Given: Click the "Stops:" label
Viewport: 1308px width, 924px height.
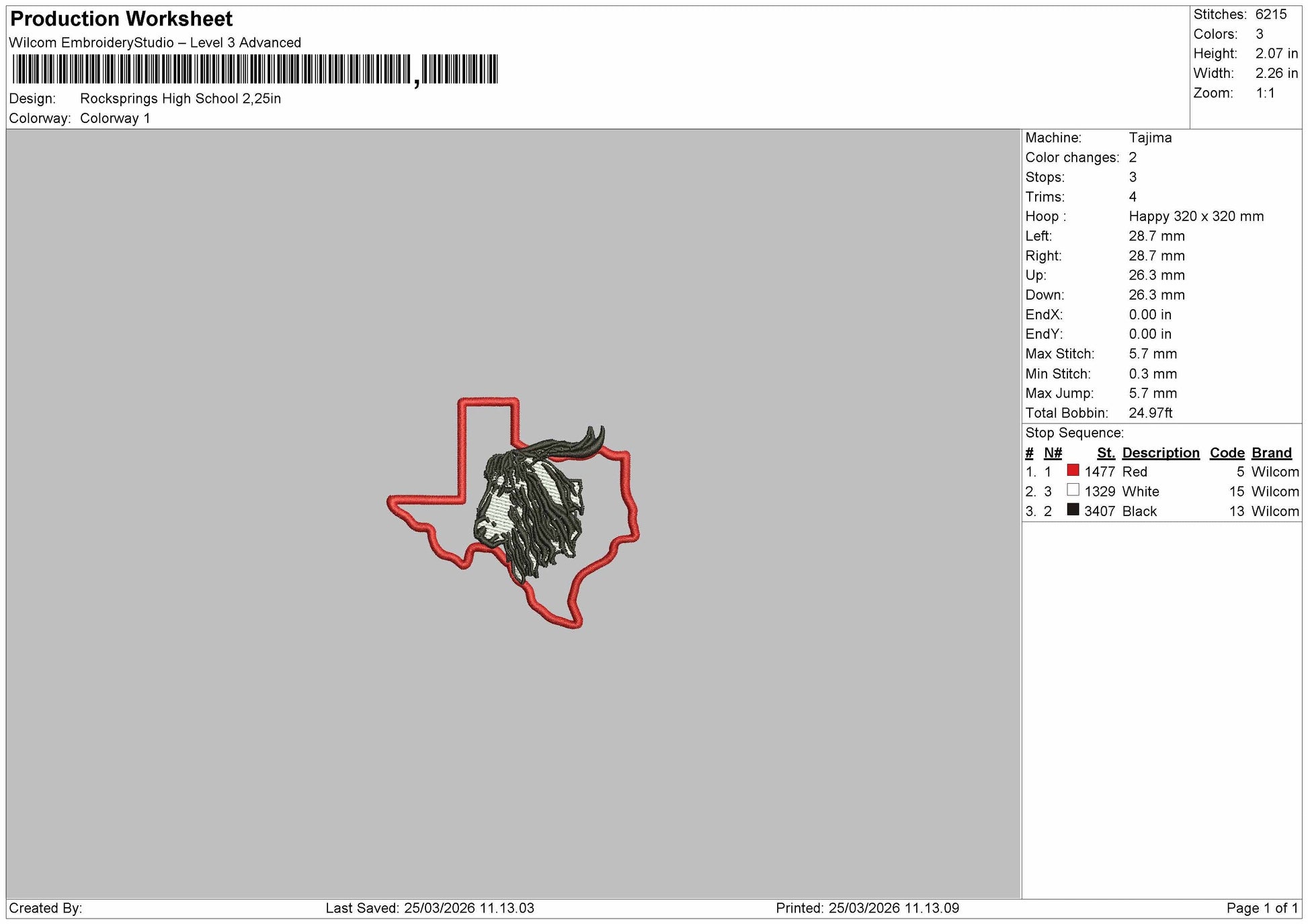Looking at the screenshot, I should 1045,177.
